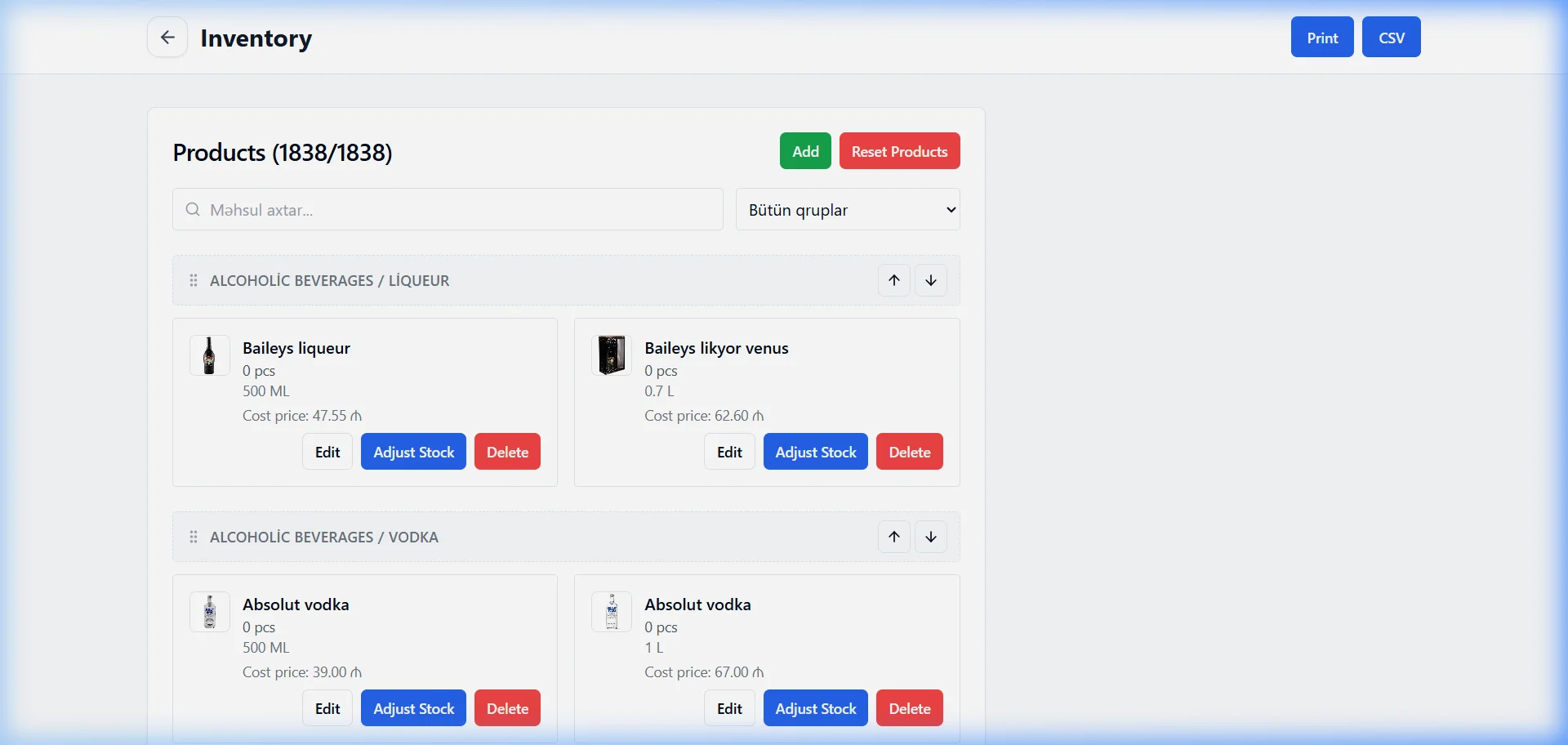
Task: Export inventory with the CSV button
Action: click(1392, 37)
